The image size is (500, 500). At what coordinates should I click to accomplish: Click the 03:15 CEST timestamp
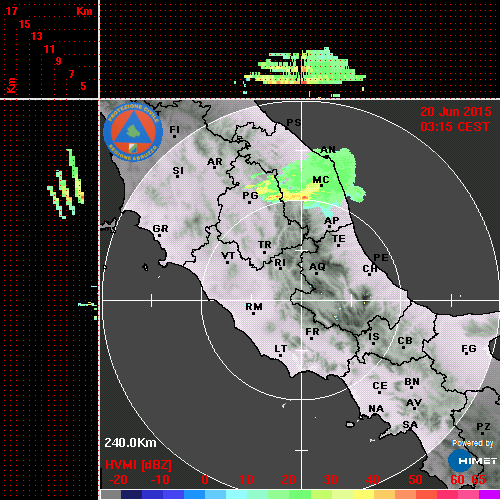click(455, 127)
